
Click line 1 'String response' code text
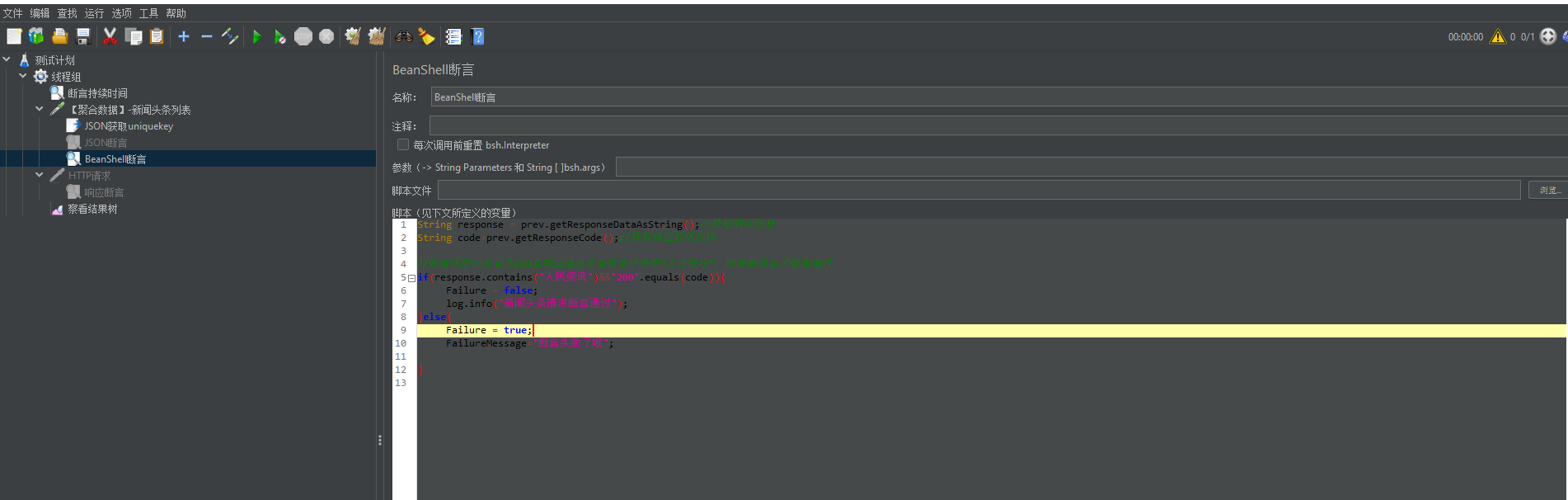460,224
